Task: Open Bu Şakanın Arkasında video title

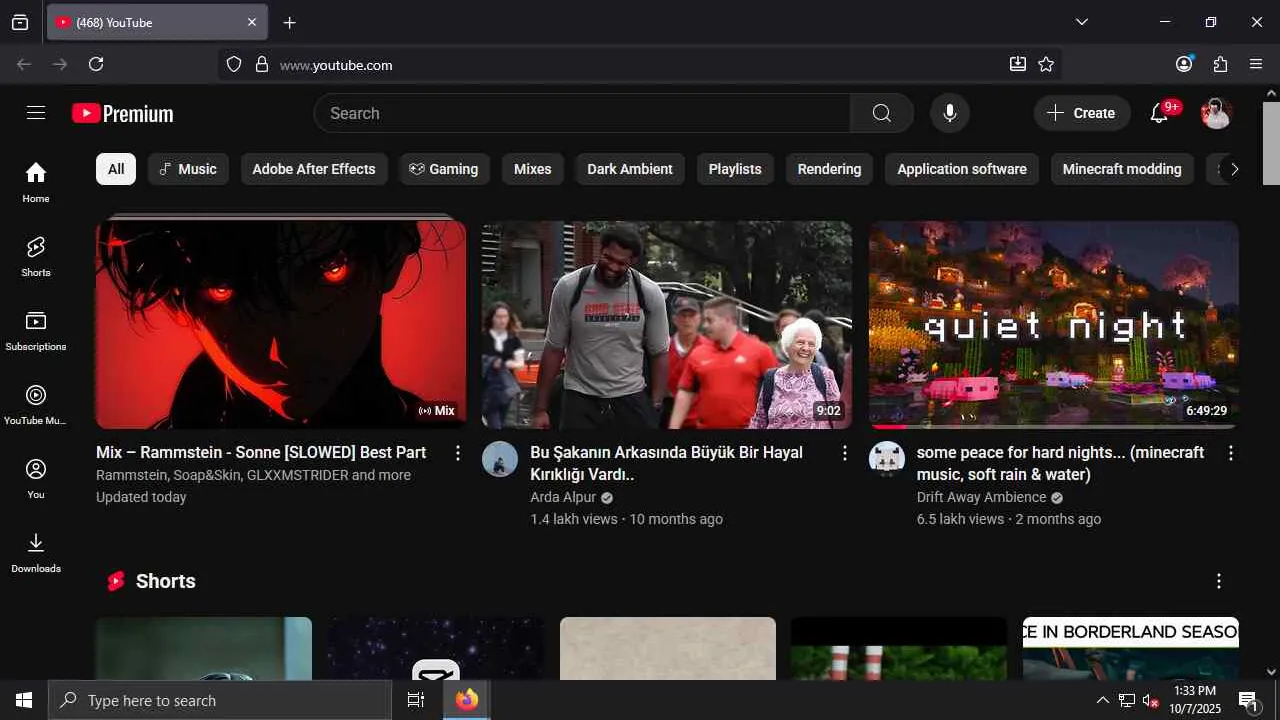Action: click(667, 464)
